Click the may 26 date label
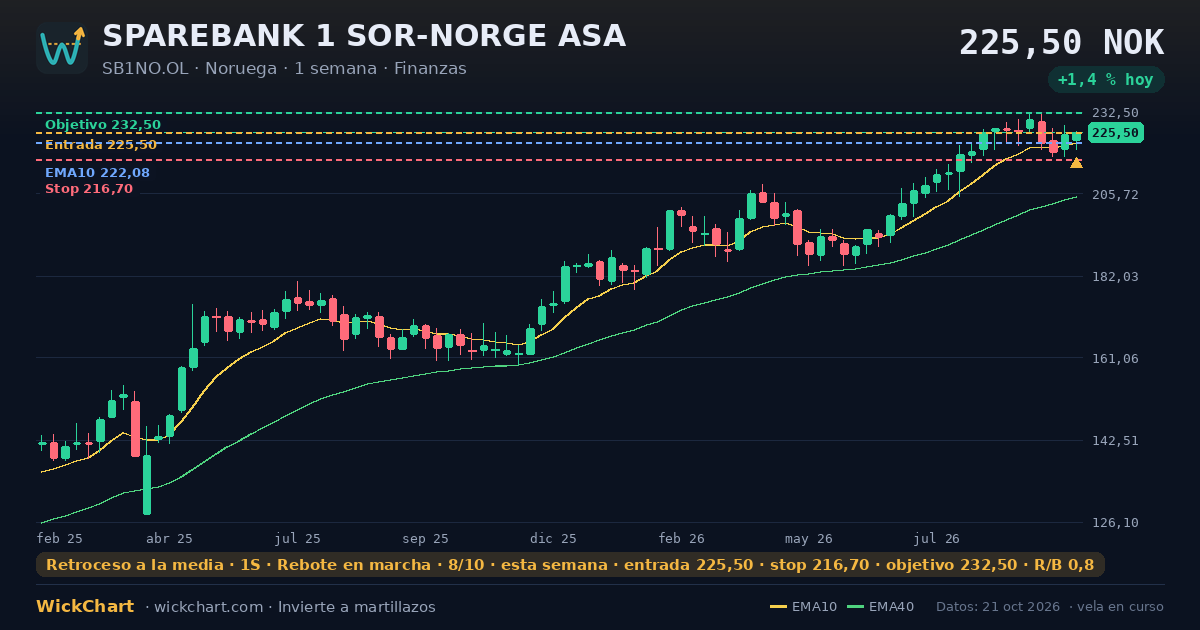The width and height of the screenshot is (1200, 630). coord(809,538)
